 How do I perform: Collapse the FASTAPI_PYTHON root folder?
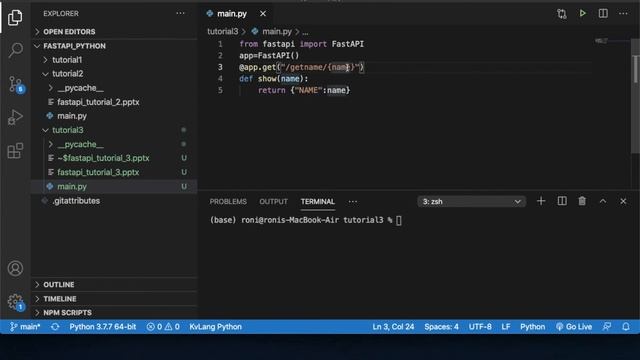(x=114, y=46)
